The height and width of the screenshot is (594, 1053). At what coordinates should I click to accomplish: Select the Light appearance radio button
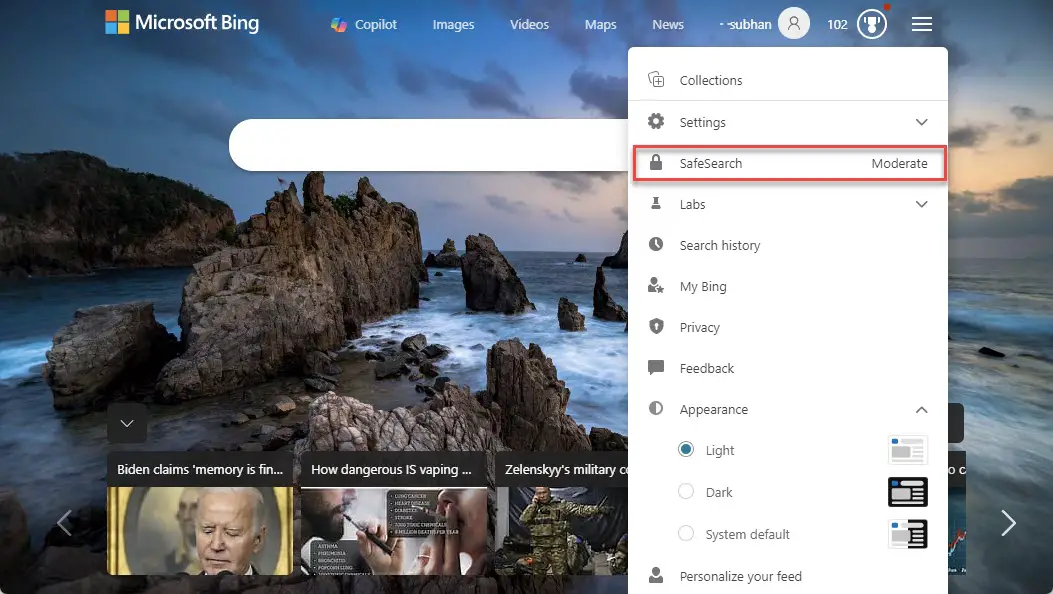686,450
